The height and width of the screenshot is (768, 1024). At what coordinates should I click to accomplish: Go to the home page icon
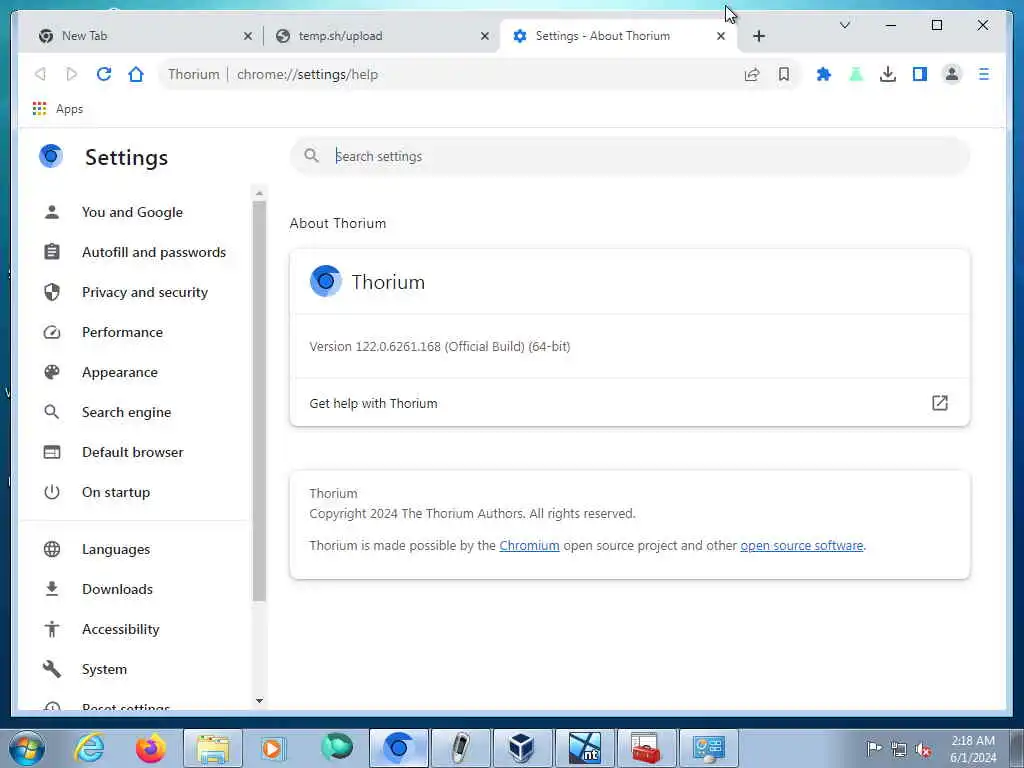pos(136,74)
